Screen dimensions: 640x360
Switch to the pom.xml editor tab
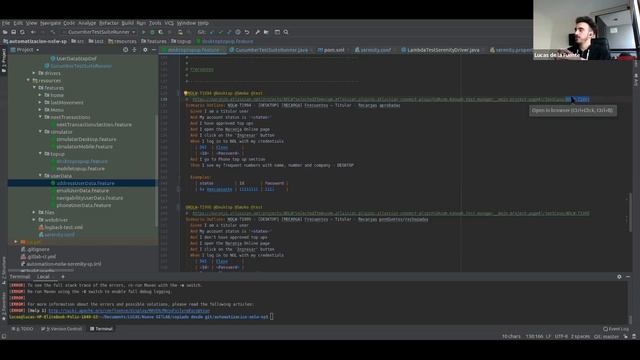point(331,50)
